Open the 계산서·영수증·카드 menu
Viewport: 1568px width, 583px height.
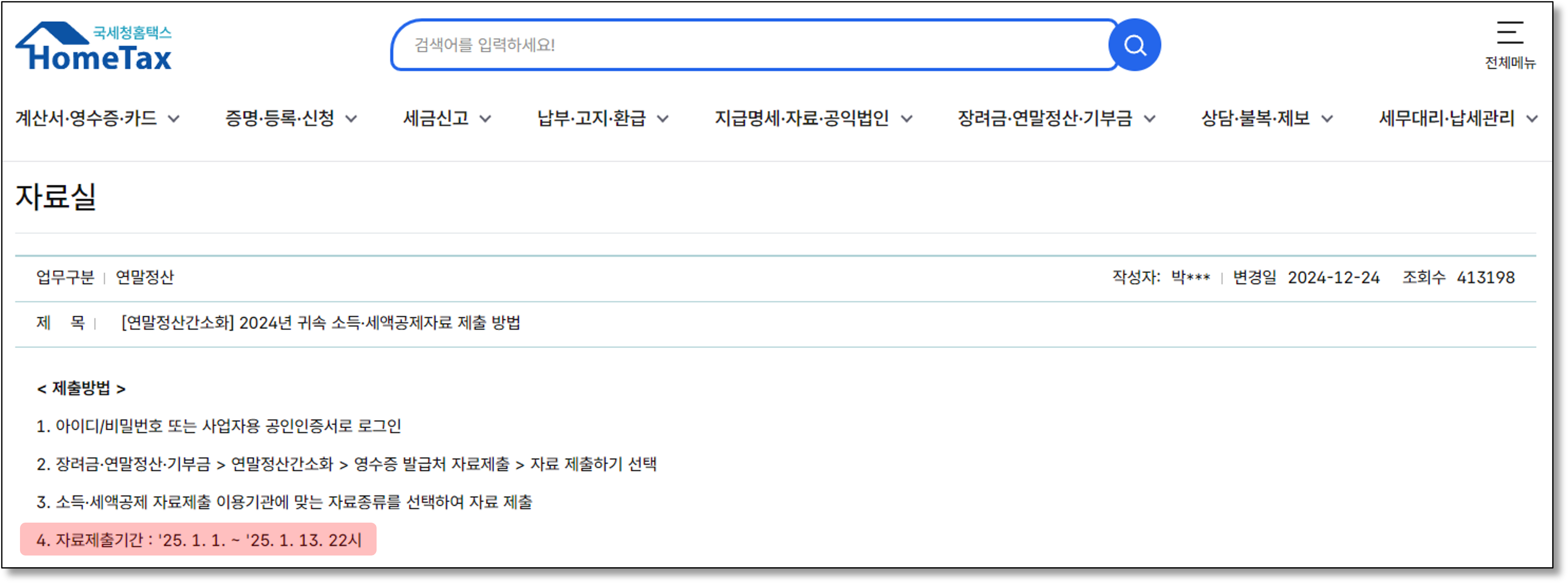(86, 118)
